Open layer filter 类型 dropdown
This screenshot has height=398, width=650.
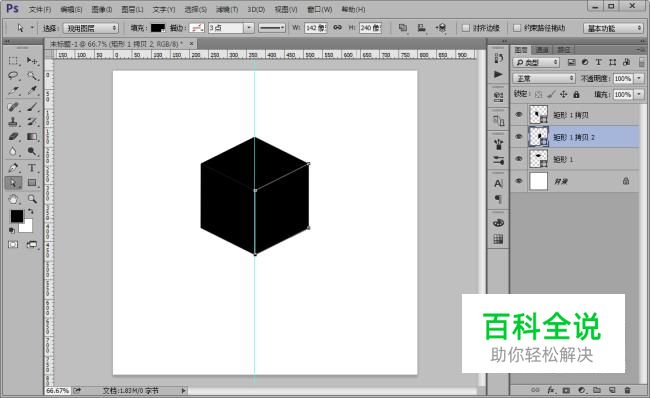pyautogui.click(x=536, y=62)
